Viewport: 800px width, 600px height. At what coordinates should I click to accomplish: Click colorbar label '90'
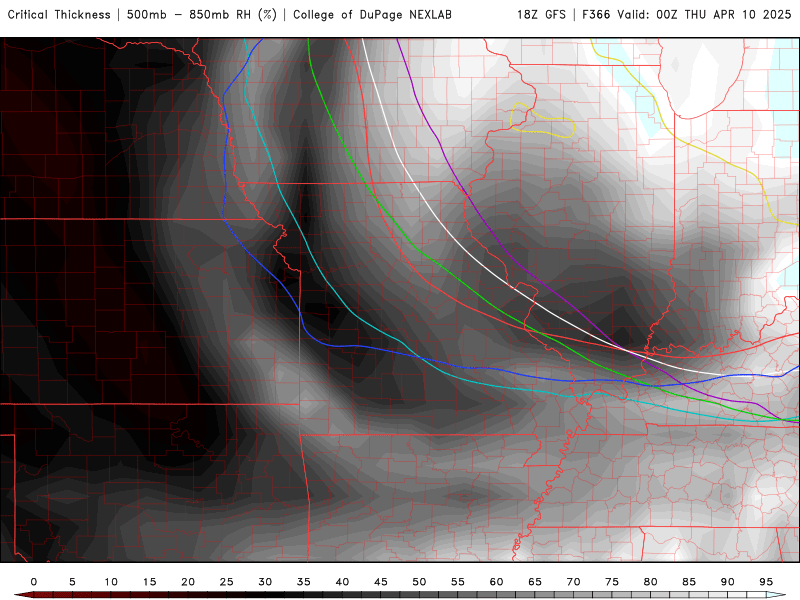click(x=728, y=582)
